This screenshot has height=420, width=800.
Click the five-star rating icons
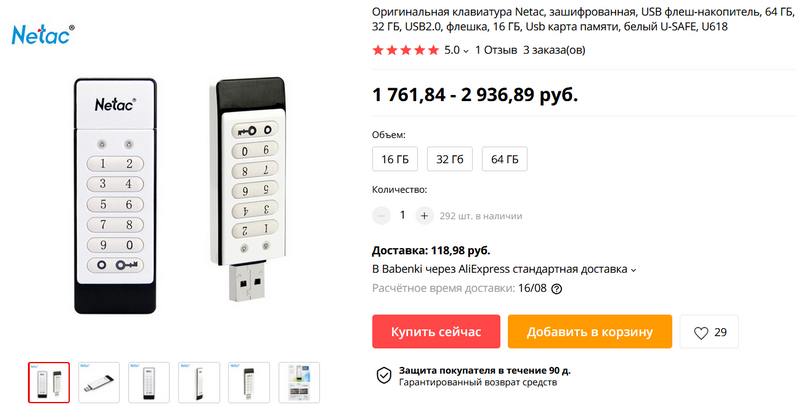[x=405, y=50]
